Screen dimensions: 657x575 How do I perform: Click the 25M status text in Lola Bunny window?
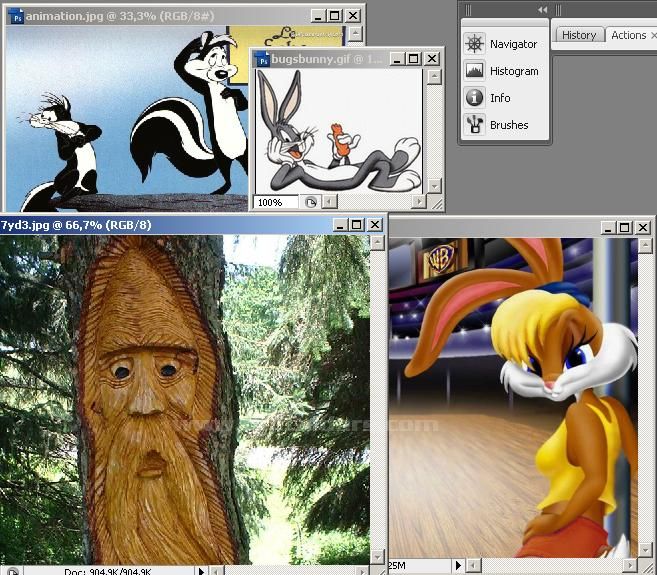pyautogui.click(x=397, y=566)
